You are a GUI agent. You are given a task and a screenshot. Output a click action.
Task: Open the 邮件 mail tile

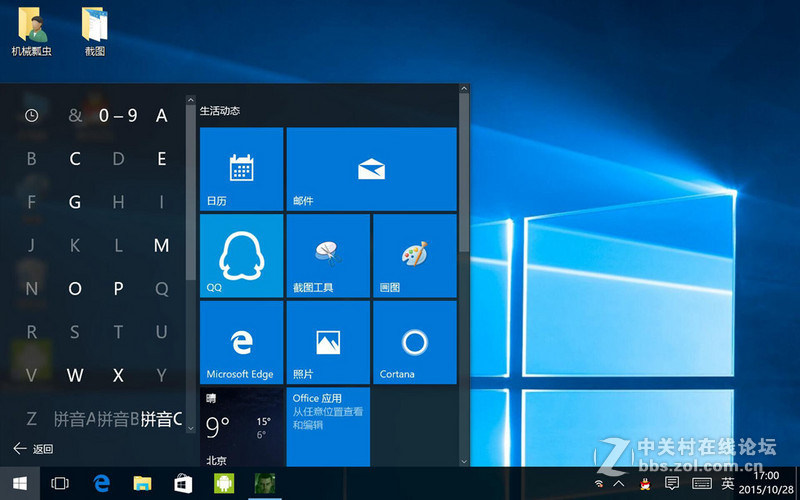(371, 169)
